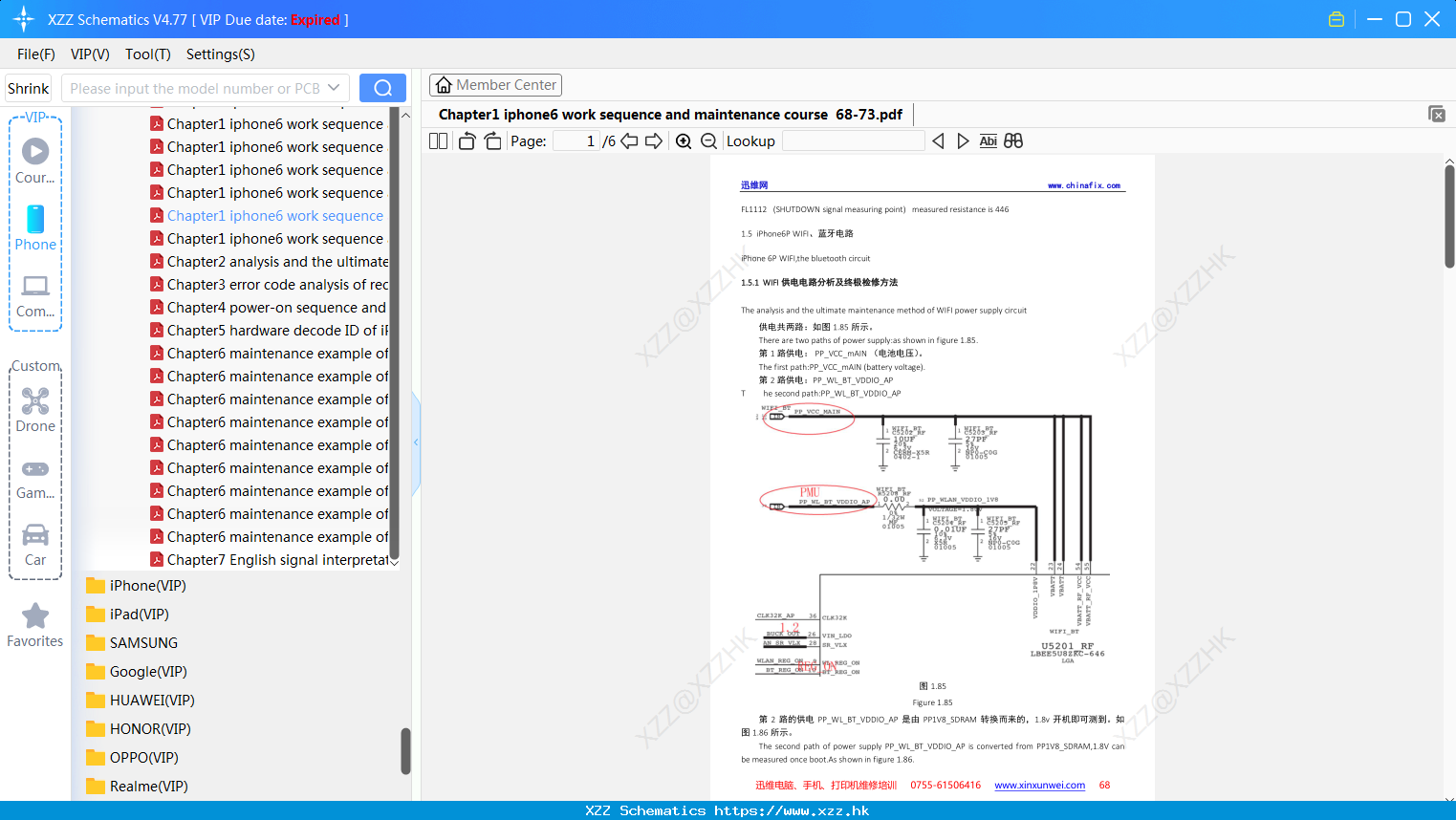Go to previous page arrow
The width and height of the screenshot is (1456, 820).
[x=629, y=140]
